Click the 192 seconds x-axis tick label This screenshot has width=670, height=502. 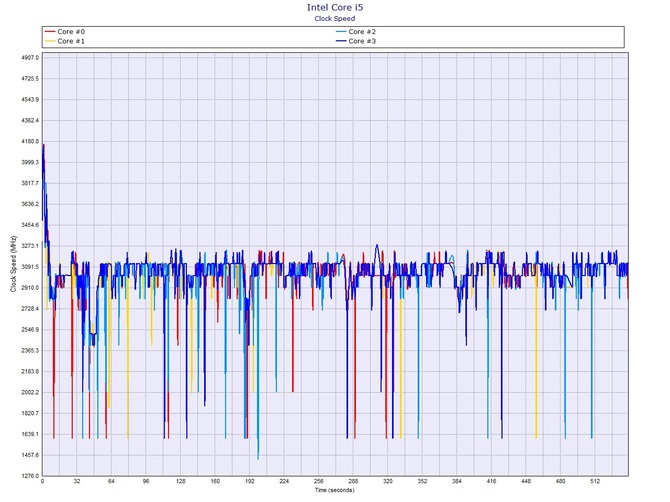click(250, 481)
